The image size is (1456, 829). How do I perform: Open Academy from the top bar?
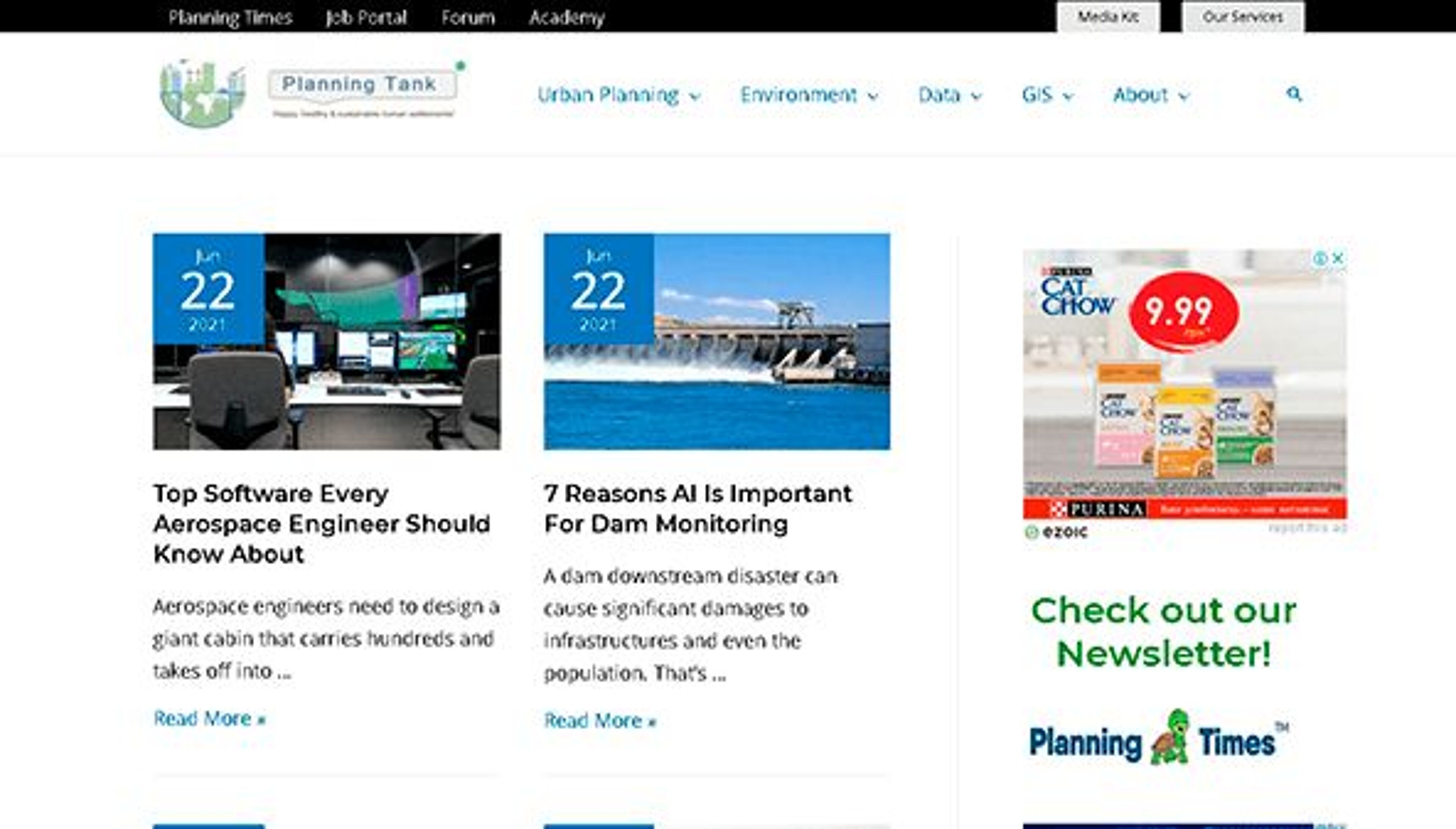coord(566,17)
